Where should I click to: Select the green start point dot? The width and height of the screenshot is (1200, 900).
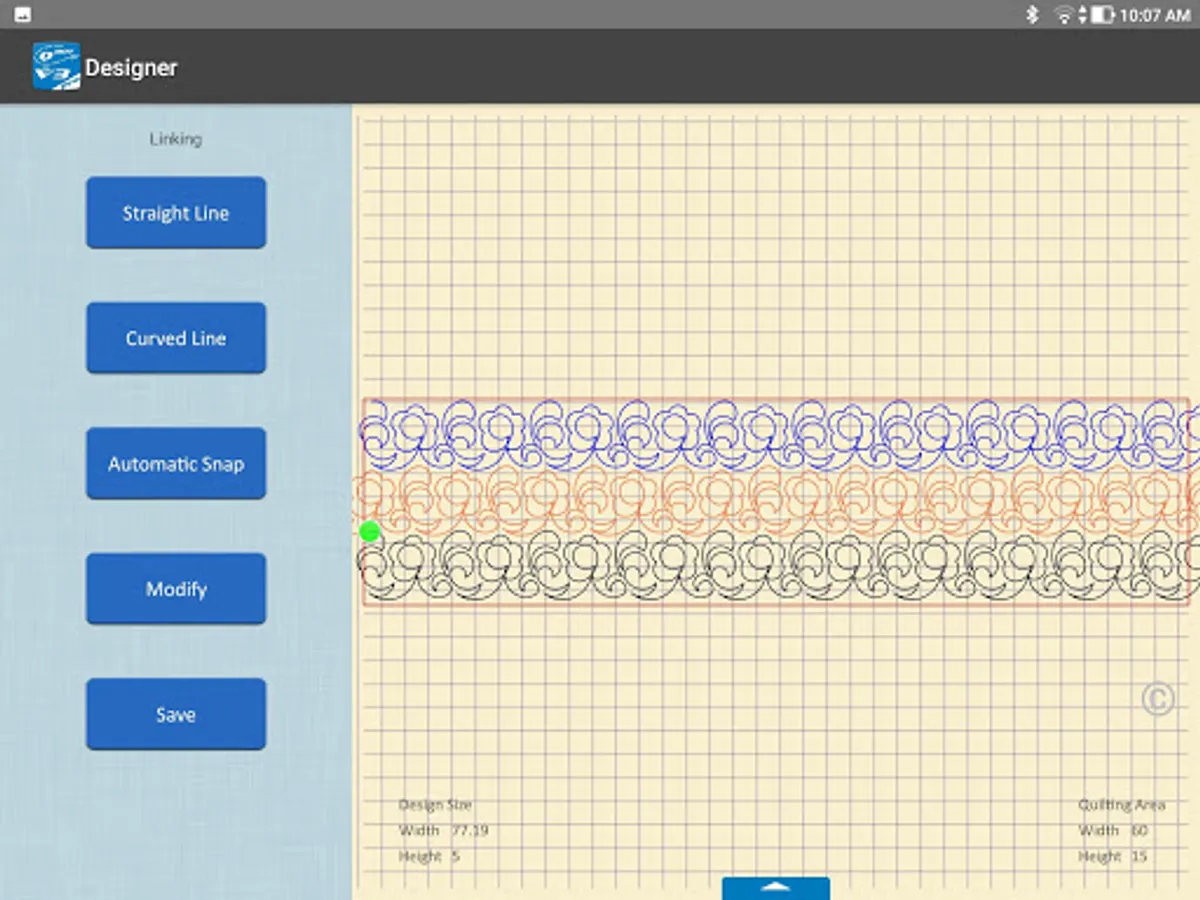(x=370, y=531)
